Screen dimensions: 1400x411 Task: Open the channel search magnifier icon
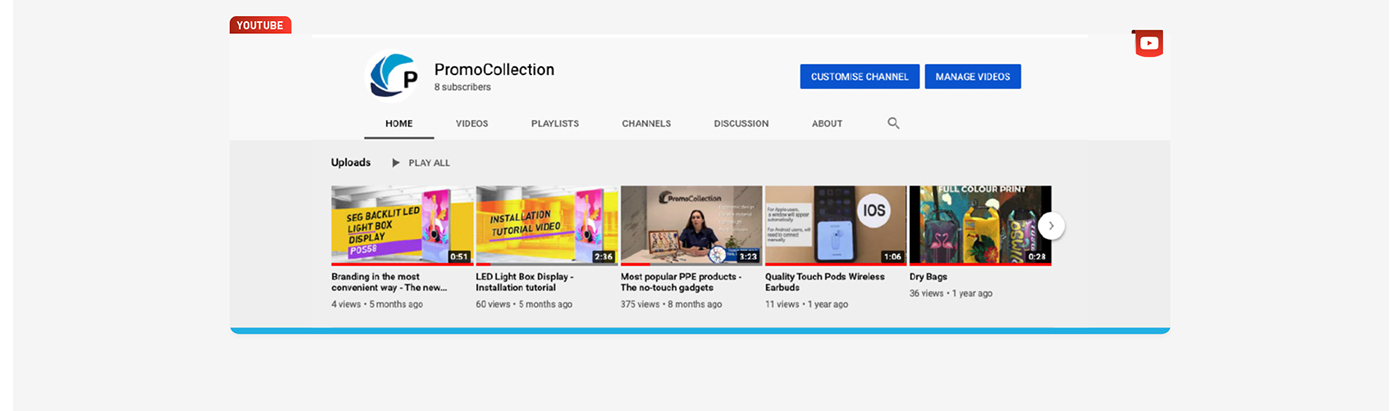click(x=894, y=123)
